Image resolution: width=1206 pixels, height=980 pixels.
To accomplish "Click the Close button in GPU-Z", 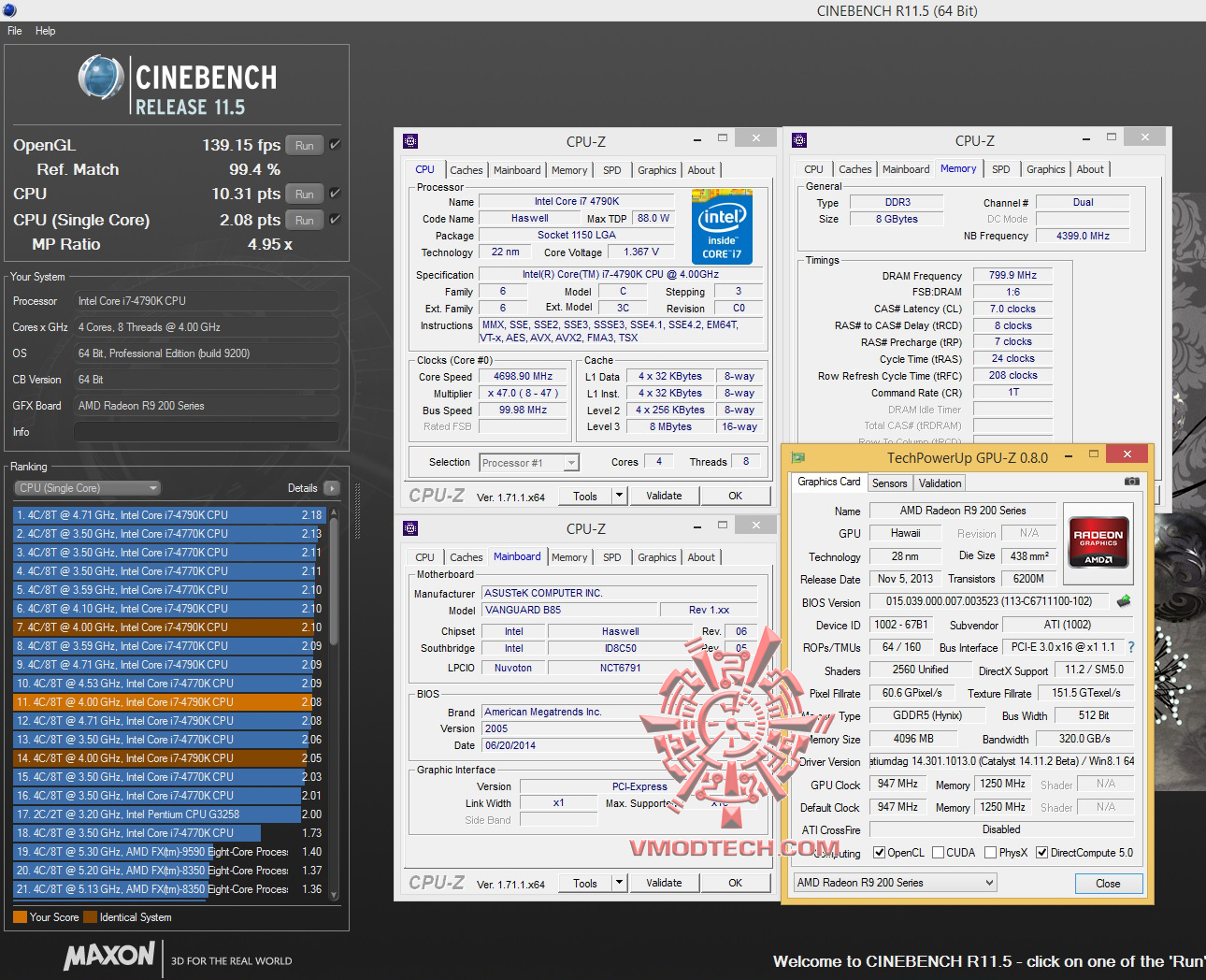I will [1108, 884].
